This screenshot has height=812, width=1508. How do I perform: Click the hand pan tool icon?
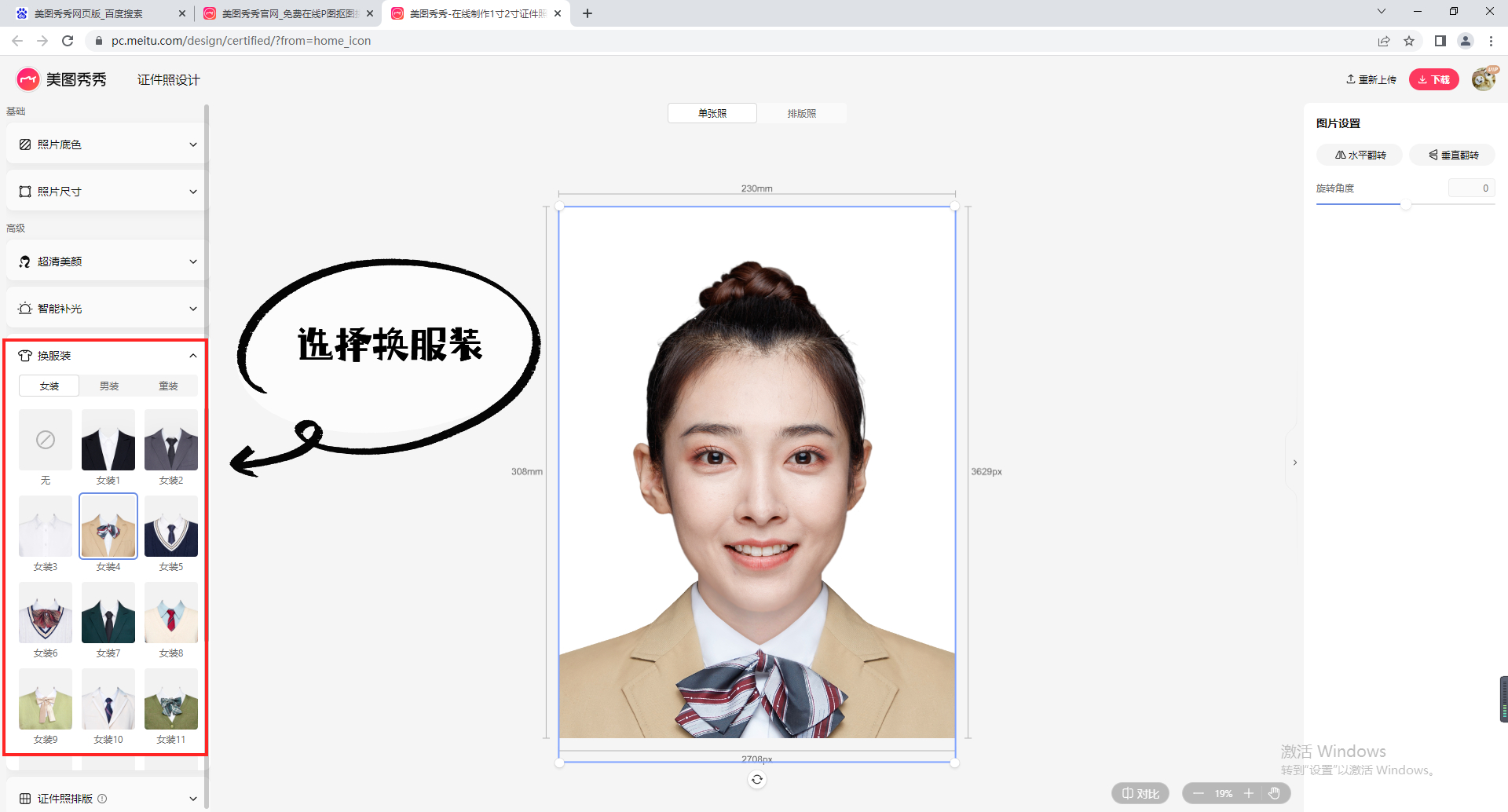click(1274, 793)
